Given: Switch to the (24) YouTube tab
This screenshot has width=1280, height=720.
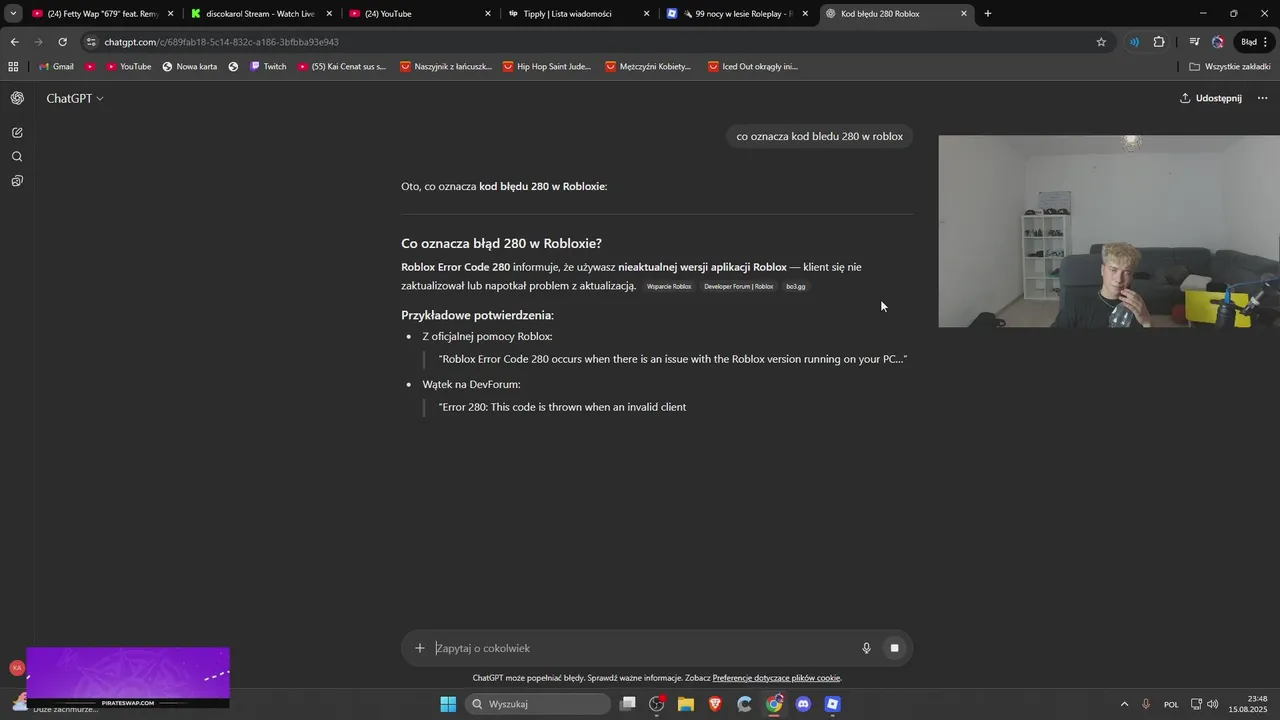Looking at the screenshot, I should click(420, 14).
